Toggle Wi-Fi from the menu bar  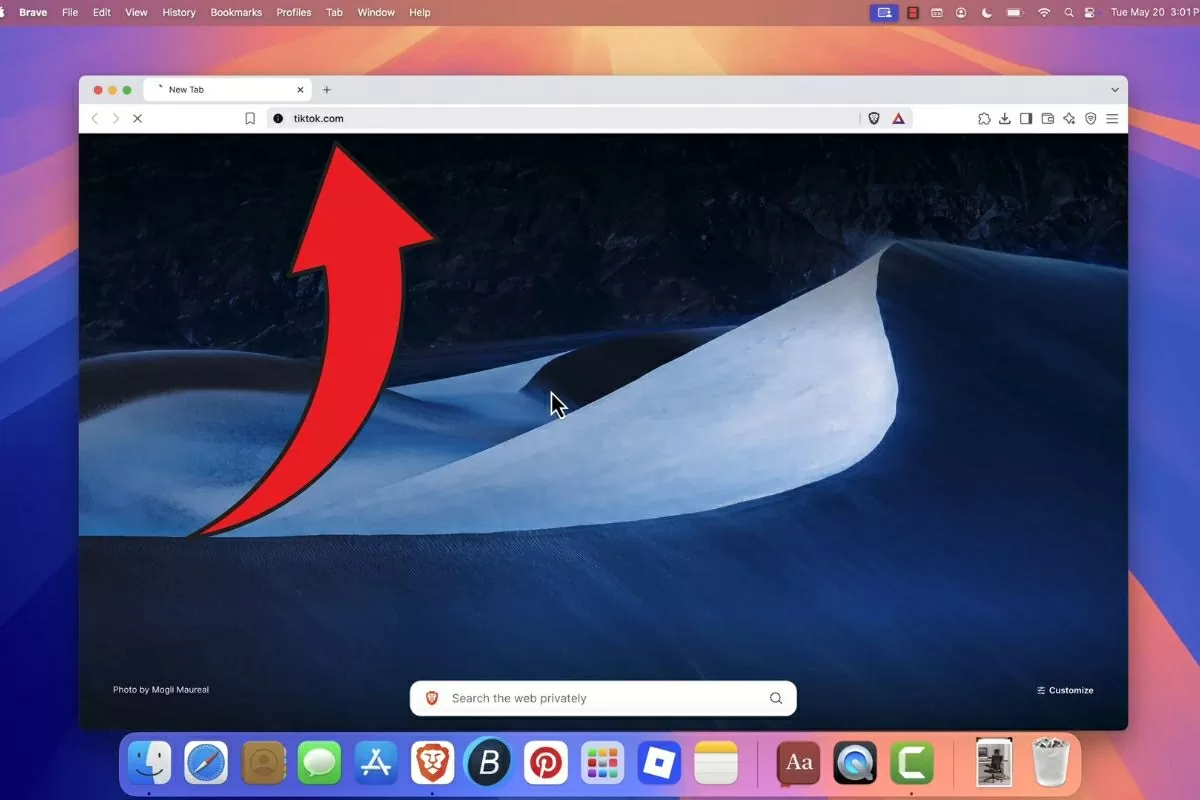coord(1043,12)
